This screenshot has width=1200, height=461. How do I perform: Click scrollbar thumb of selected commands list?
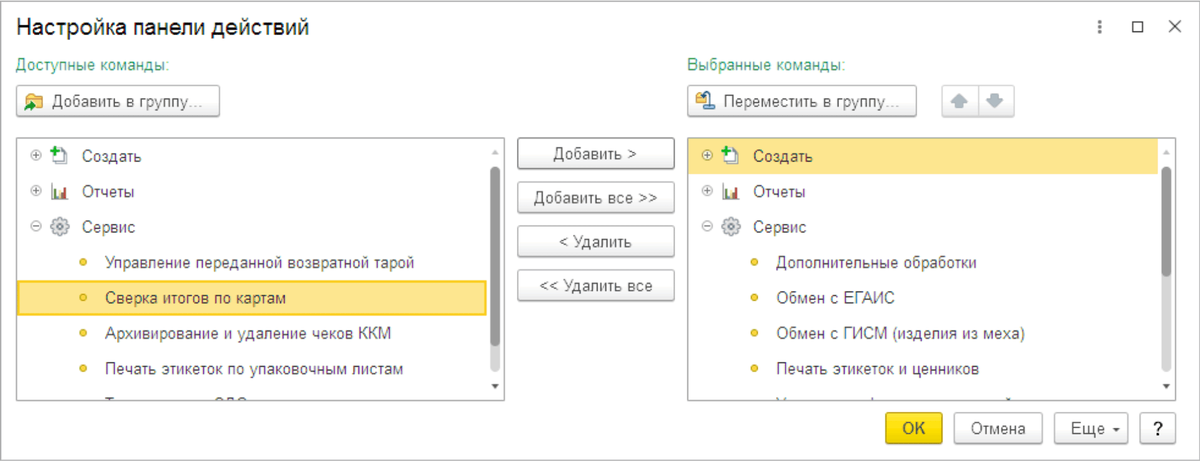click(x=1165, y=221)
